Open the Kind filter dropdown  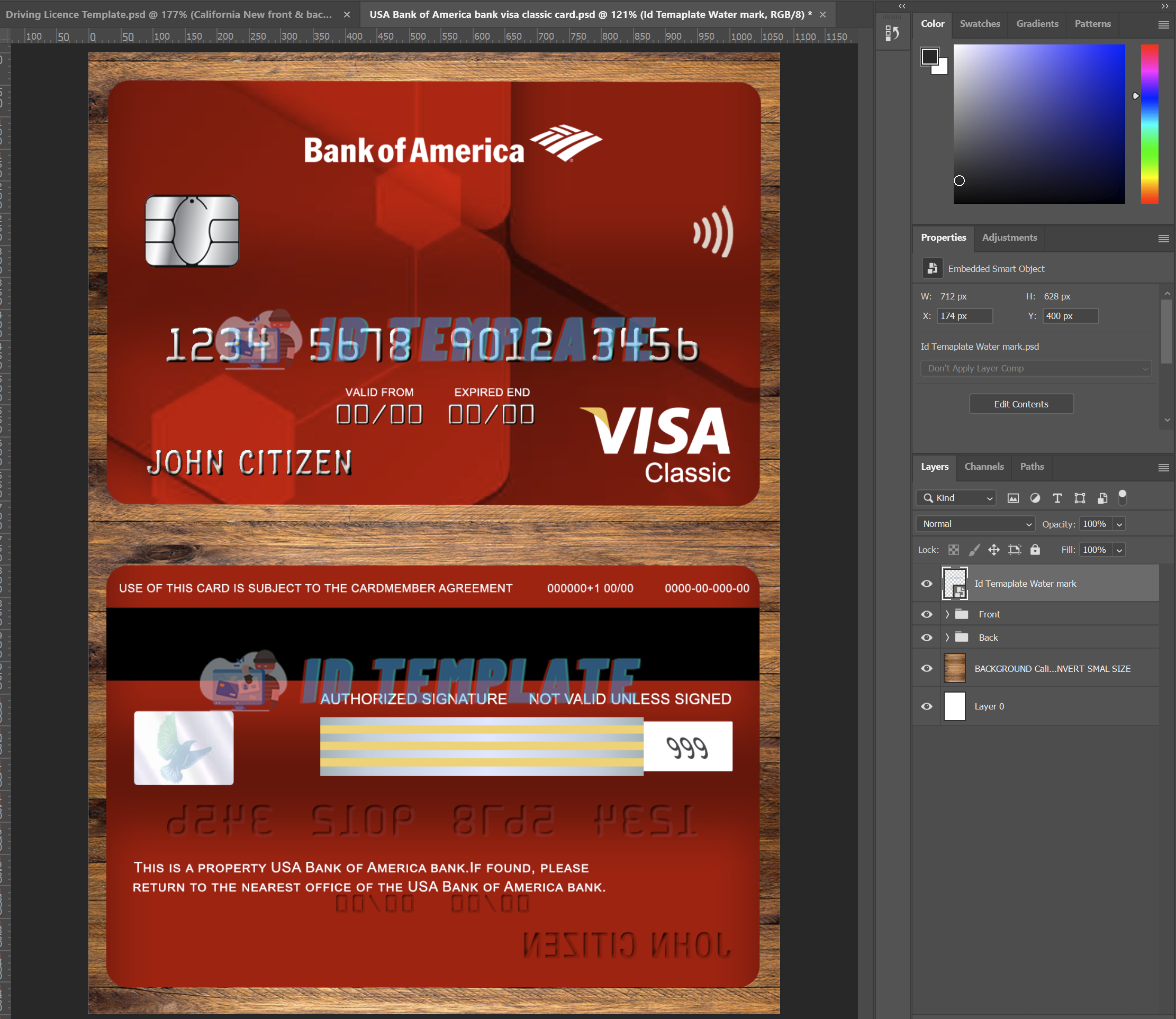coord(956,498)
